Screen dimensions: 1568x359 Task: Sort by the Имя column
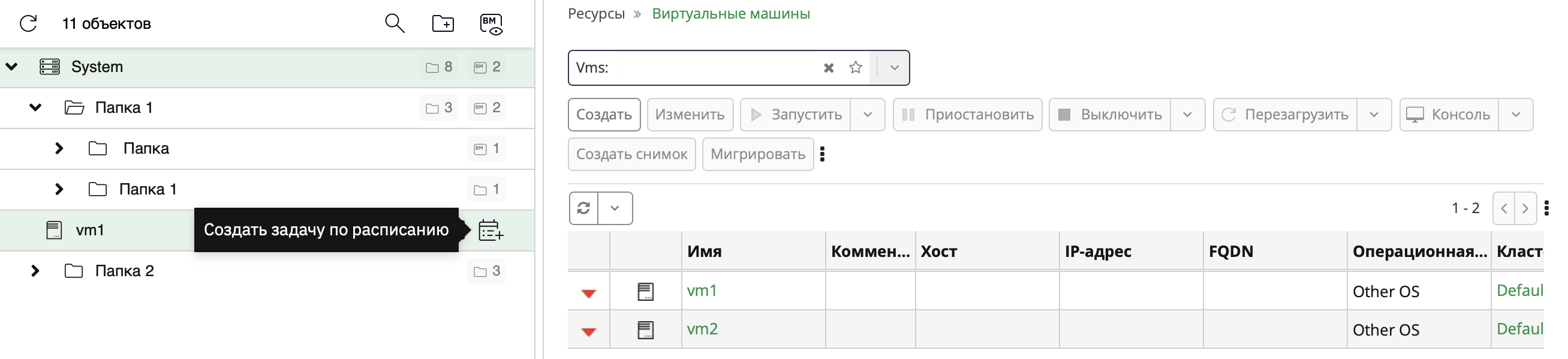click(753, 251)
